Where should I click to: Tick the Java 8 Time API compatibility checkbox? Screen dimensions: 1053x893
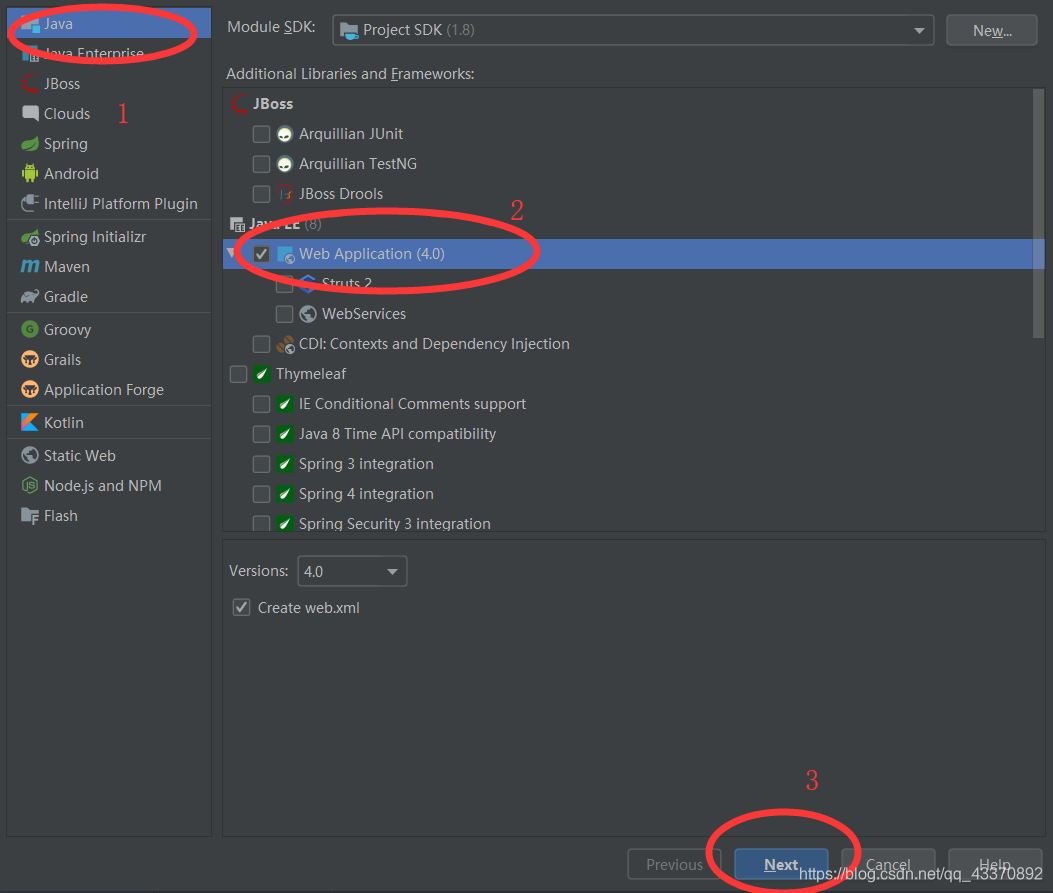[x=261, y=434]
